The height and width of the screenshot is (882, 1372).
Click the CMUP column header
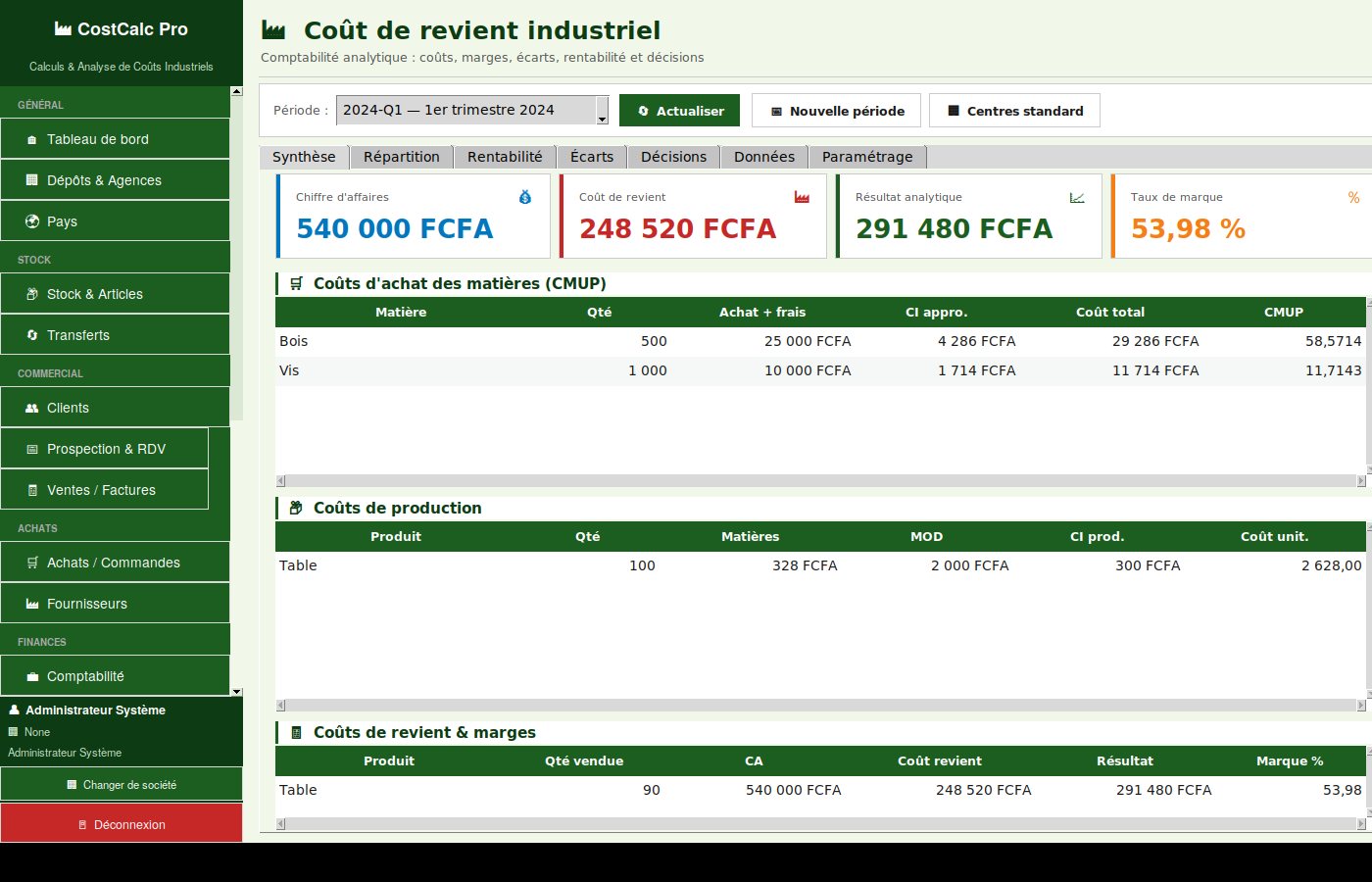1283,312
